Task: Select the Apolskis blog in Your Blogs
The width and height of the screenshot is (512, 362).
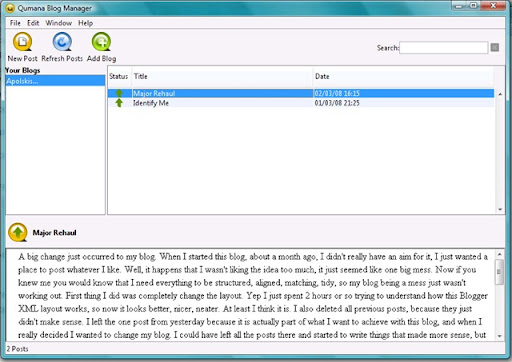Action: (55, 81)
